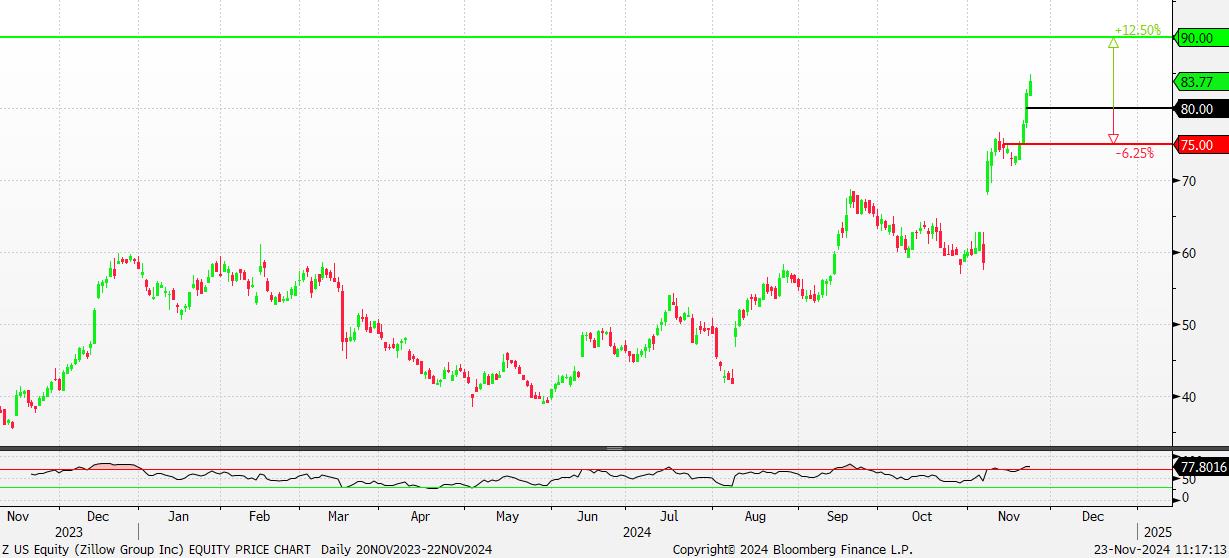Click the divider between price and RSI panes

[614, 449]
